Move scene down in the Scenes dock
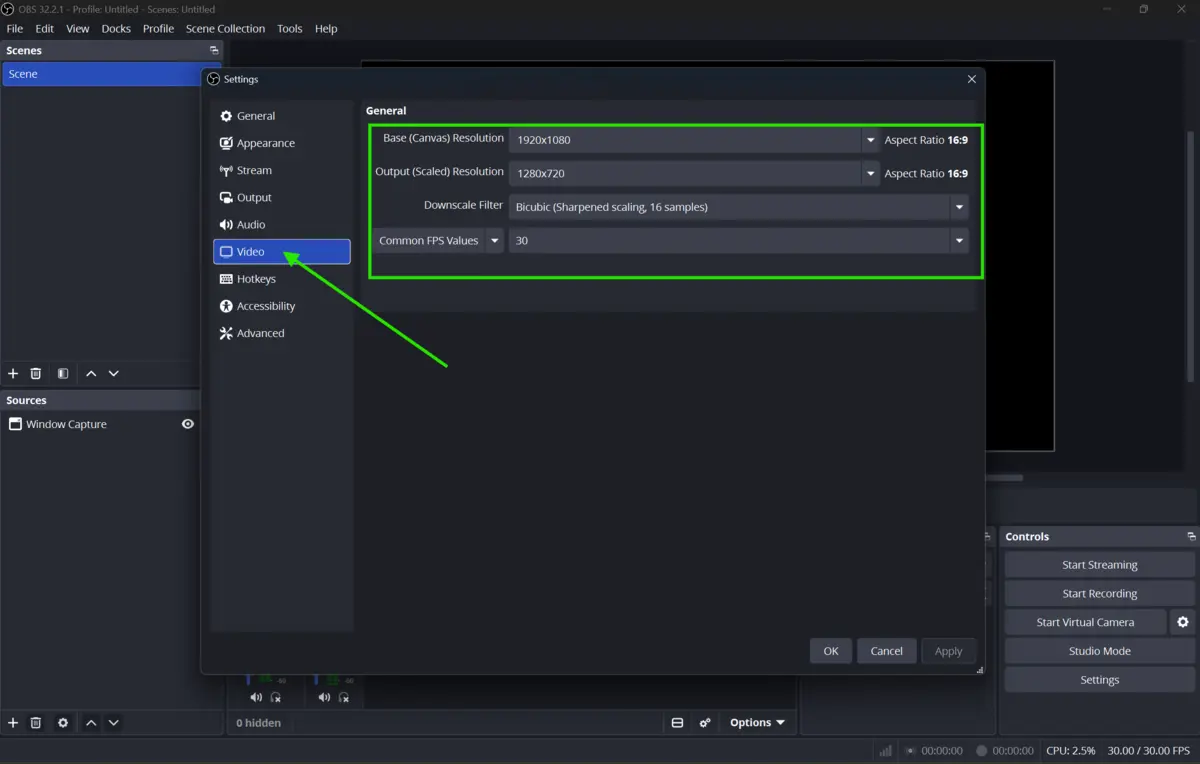The width and height of the screenshot is (1200, 764). (114, 373)
